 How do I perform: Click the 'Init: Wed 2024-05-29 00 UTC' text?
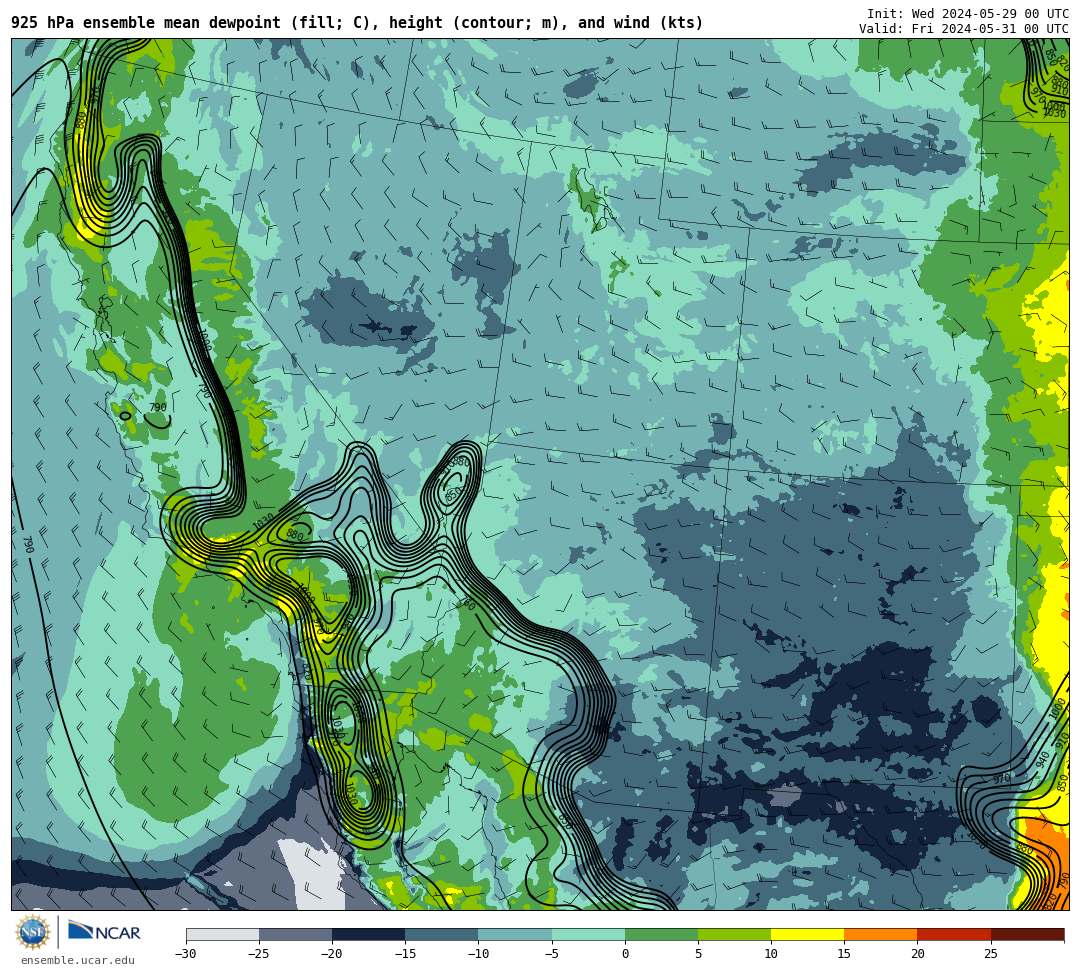(968, 14)
